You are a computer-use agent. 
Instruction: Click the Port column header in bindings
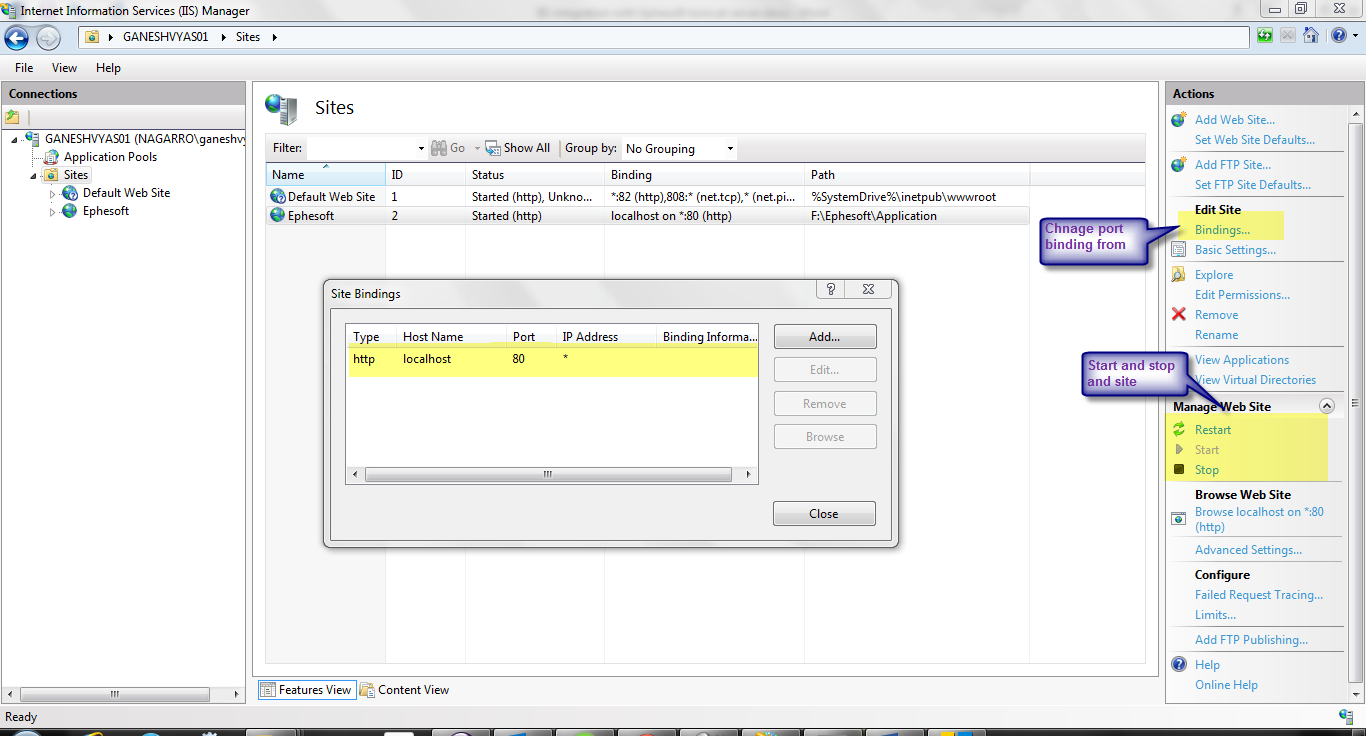pyautogui.click(x=530, y=337)
